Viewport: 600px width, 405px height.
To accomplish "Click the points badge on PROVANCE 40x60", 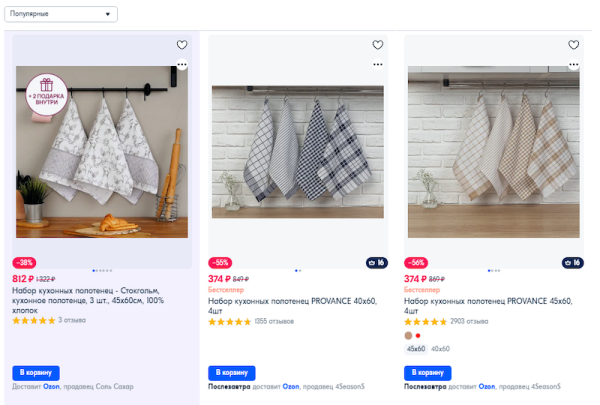I will (x=376, y=263).
